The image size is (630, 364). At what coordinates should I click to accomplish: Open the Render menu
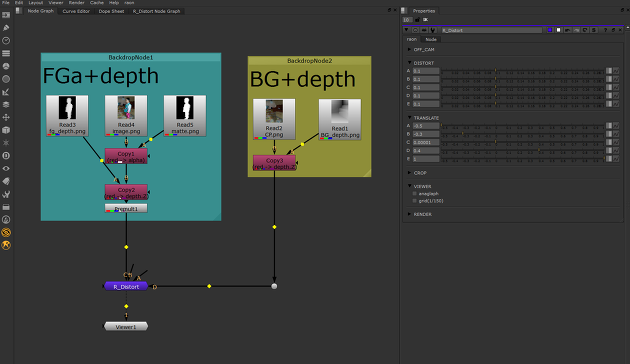(76, 2)
